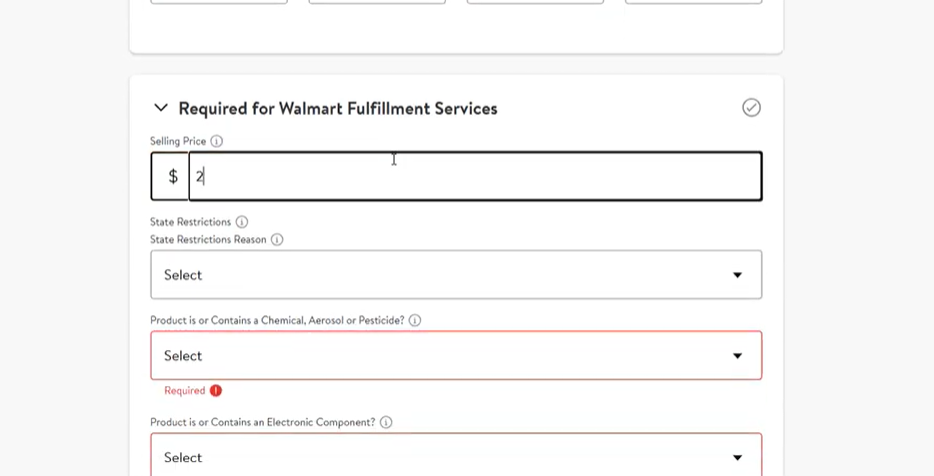This screenshot has height=476, width=934.
Task: Click the Chemical, Aerosol or Pesticide question label
Action: 277,321
